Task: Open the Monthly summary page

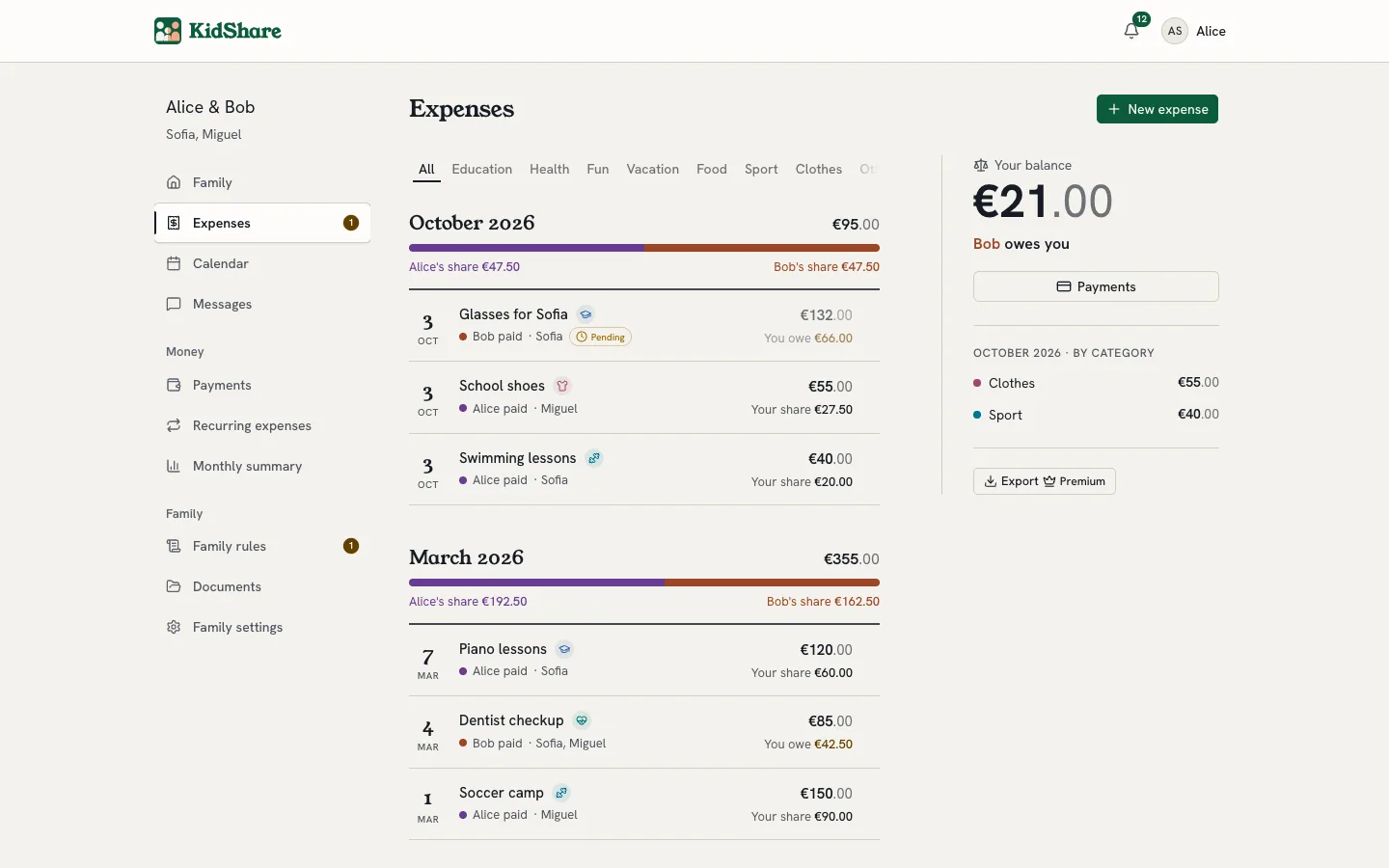Action: (x=262, y=466)
